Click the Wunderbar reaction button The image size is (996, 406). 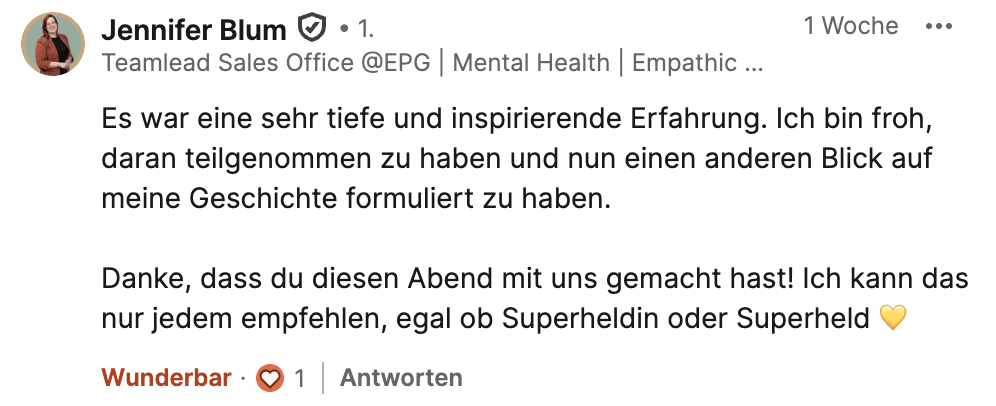click(166, 378)
